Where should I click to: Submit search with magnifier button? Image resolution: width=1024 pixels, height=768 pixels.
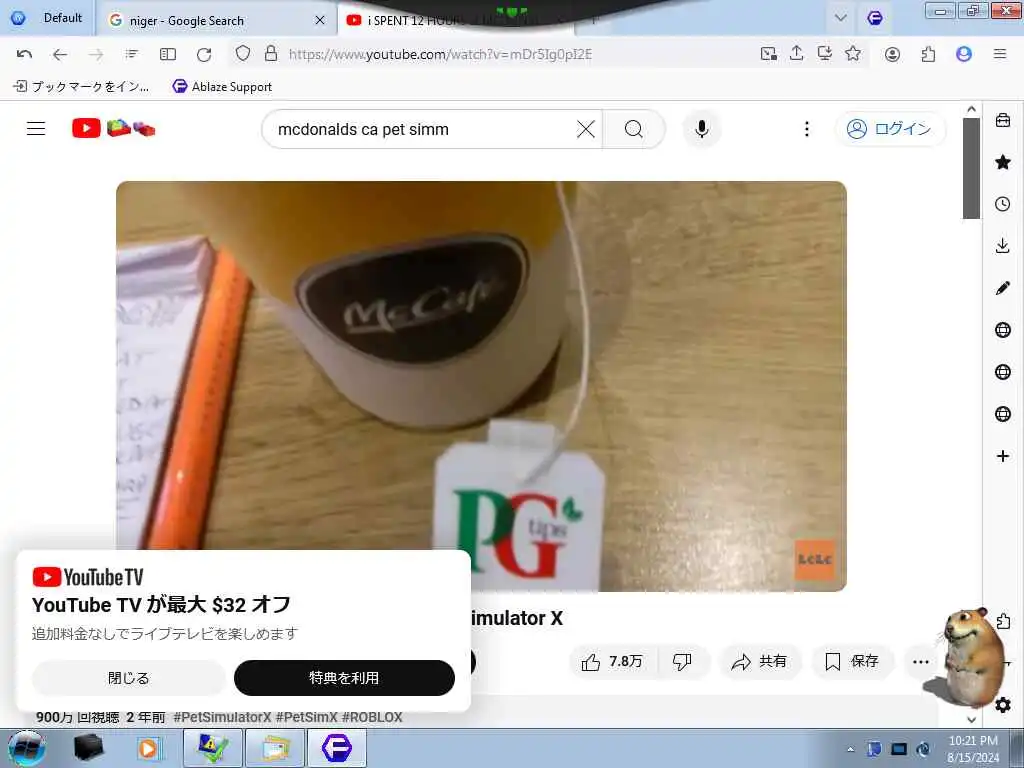click(x=634, y=129)
